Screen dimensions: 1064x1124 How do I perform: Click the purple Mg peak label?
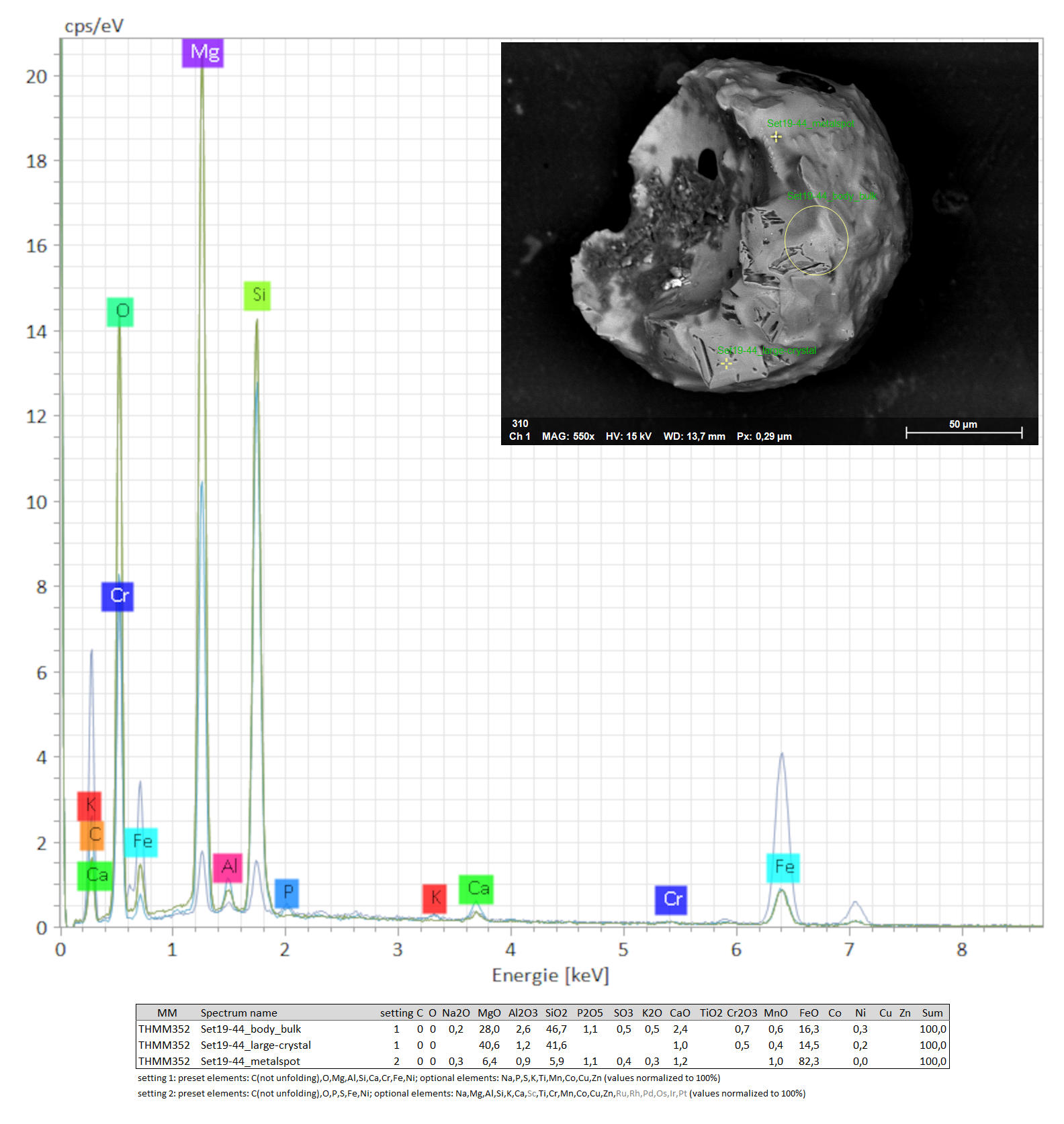coord(203,52)
